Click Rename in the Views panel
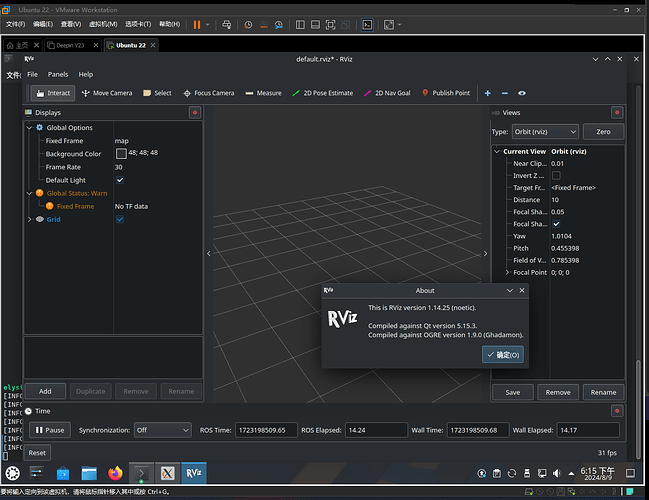This screenshot has height=500, width=649. click(x=603, y=392)
